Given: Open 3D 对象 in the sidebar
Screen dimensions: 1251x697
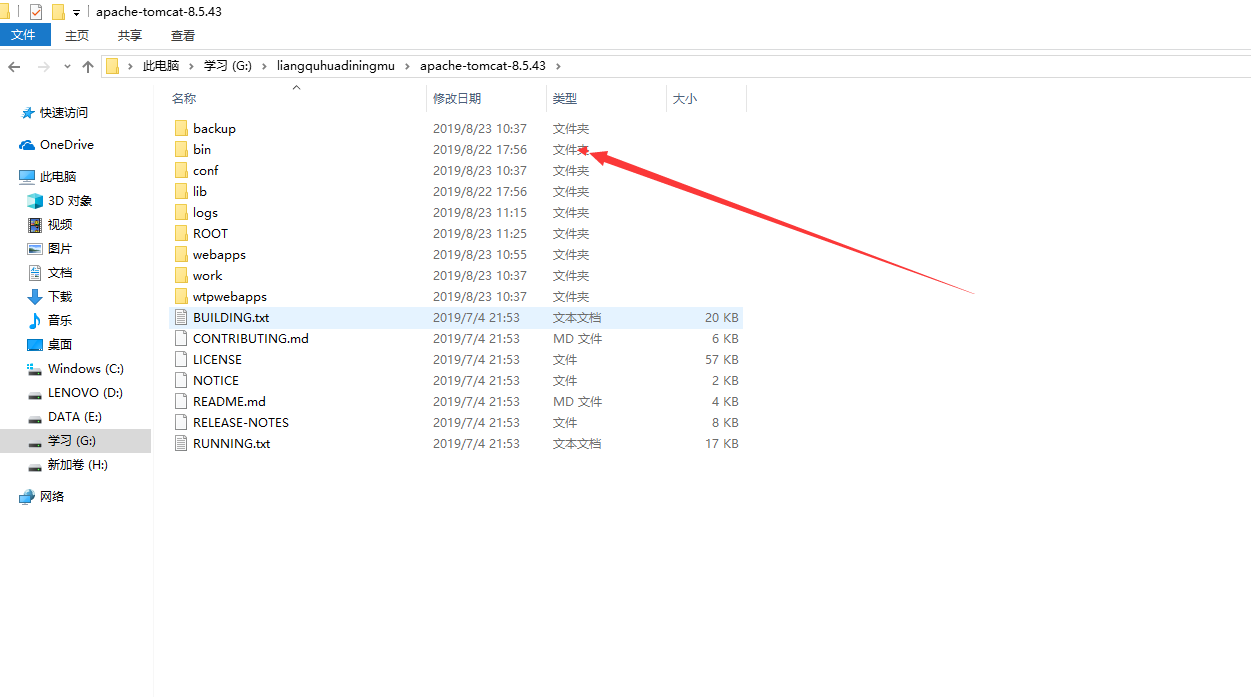Looking at the screenshot, I should (60, 200).
